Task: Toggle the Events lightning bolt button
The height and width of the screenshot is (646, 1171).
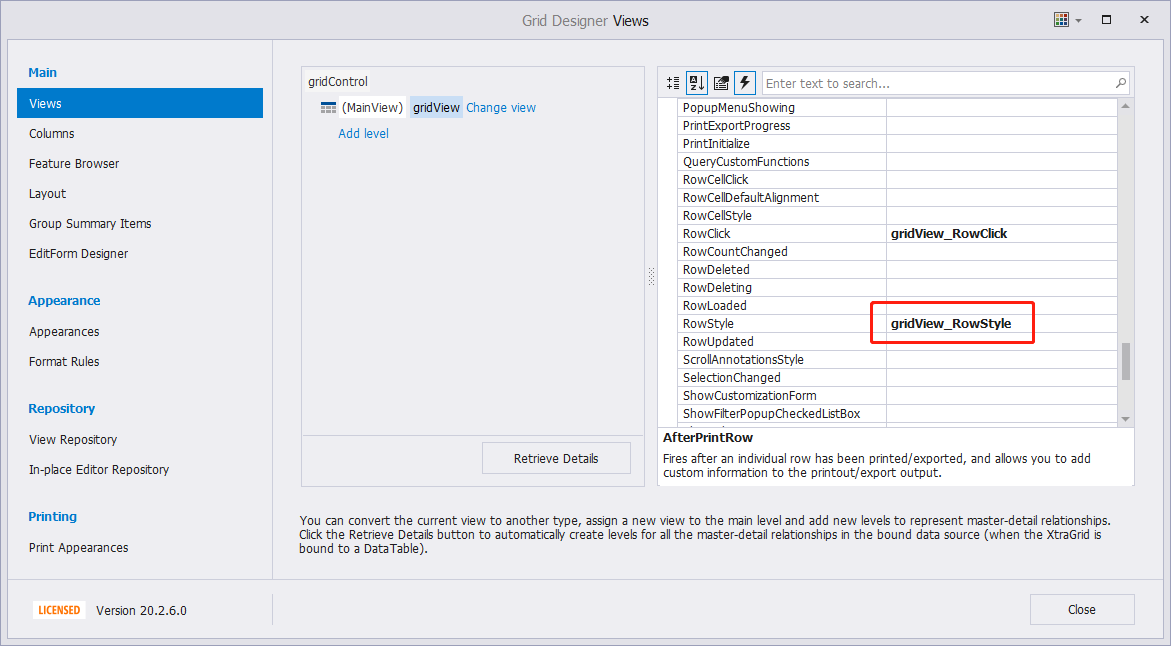Action: click(x=745, y=83)
